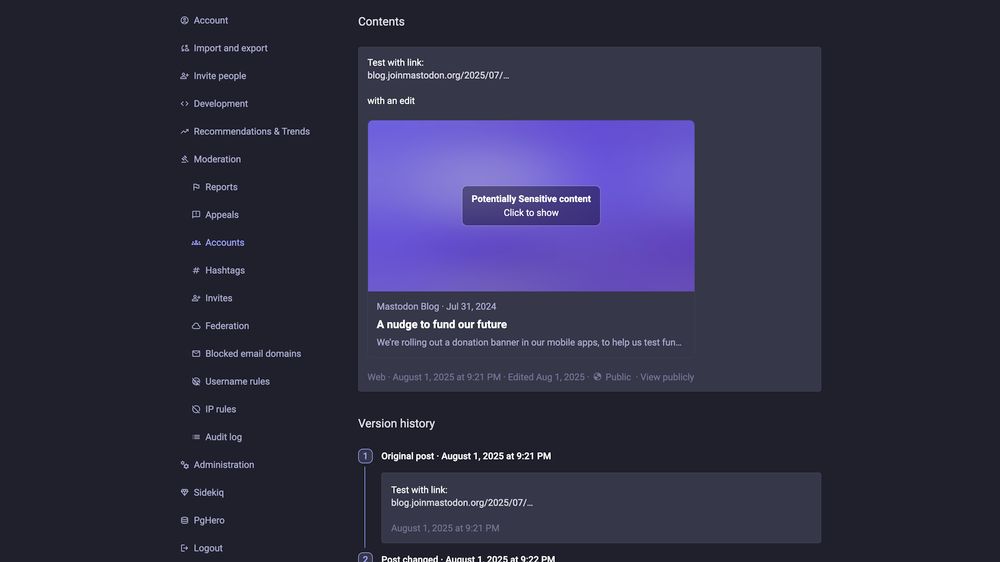Click the Appeals feedback icon

(196, 214)
